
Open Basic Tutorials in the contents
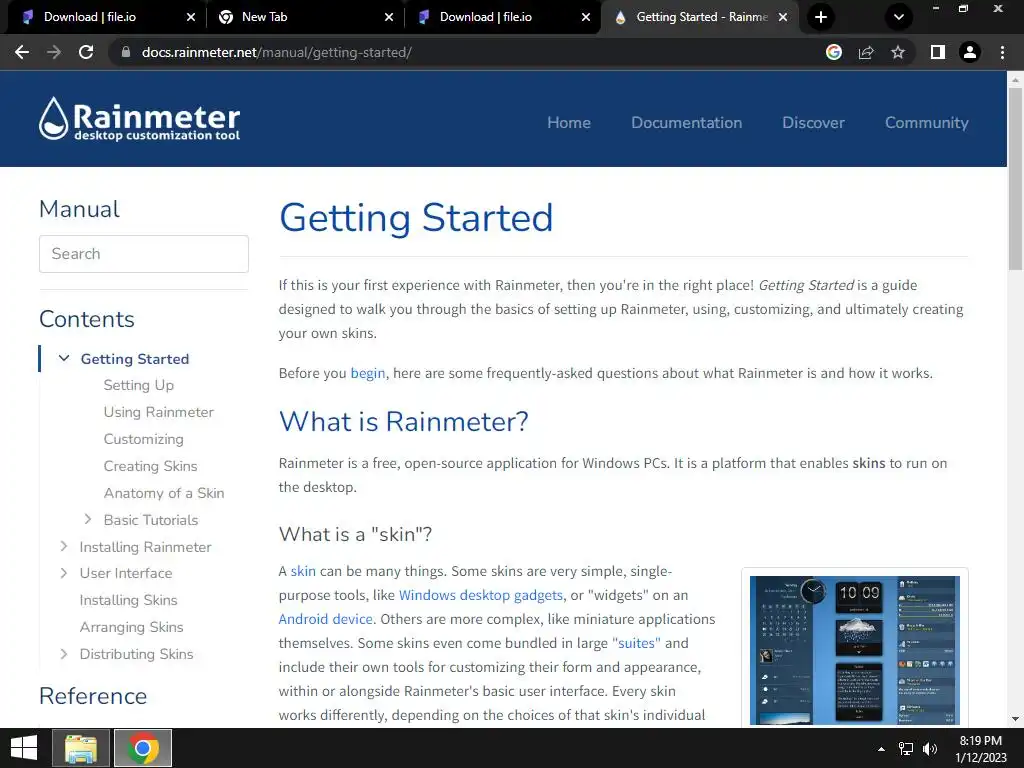coord(151,520)
